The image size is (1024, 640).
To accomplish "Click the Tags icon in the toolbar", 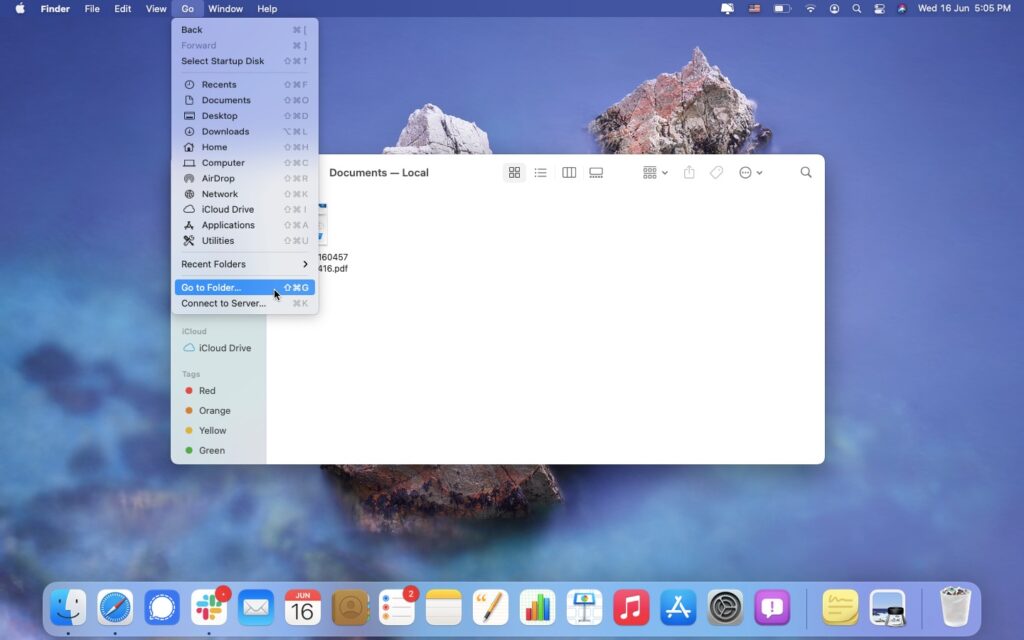I will (716, 172).
